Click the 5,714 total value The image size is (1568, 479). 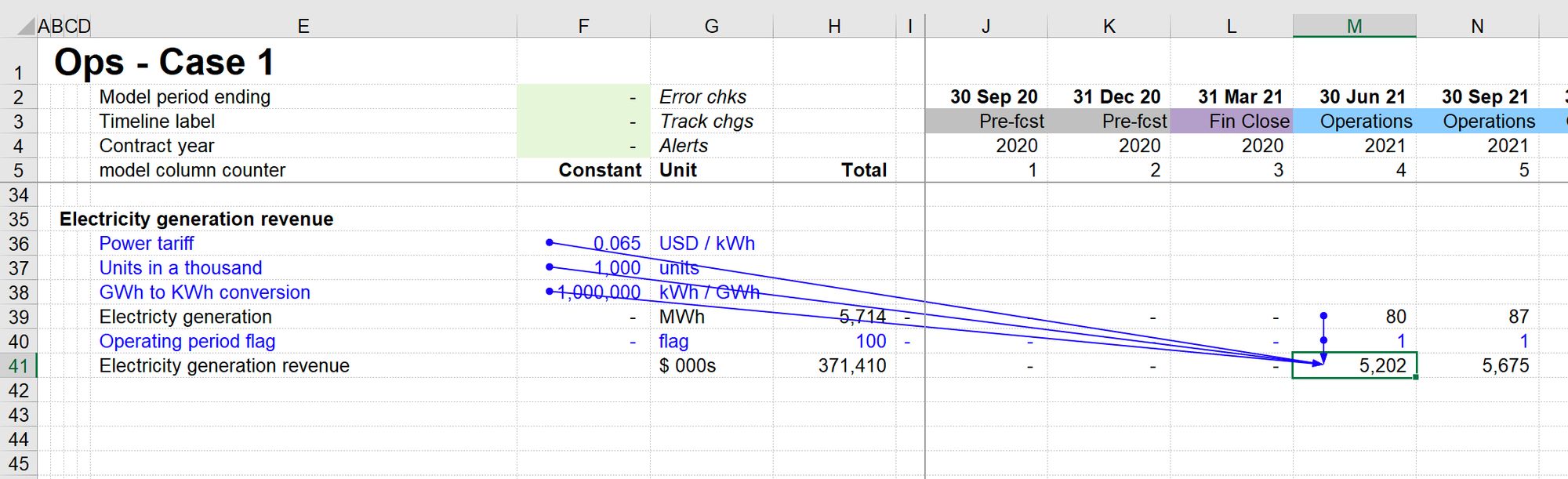(862, 317)
